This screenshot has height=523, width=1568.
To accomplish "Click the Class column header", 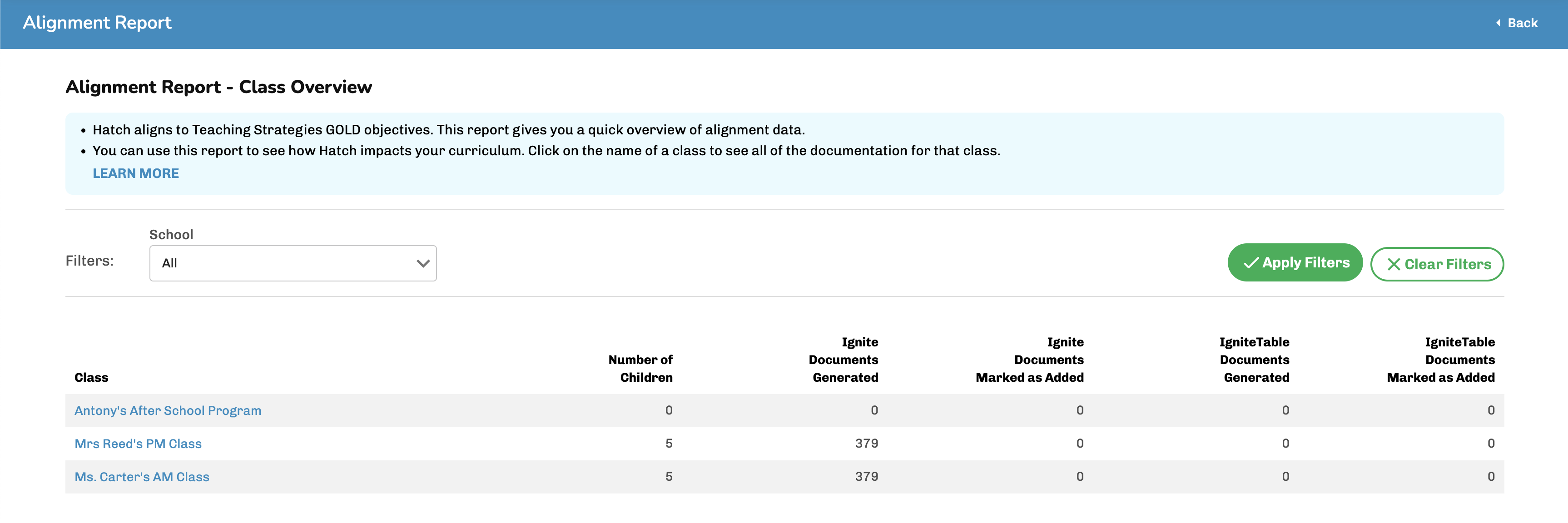I will click(x=91, y=378).
